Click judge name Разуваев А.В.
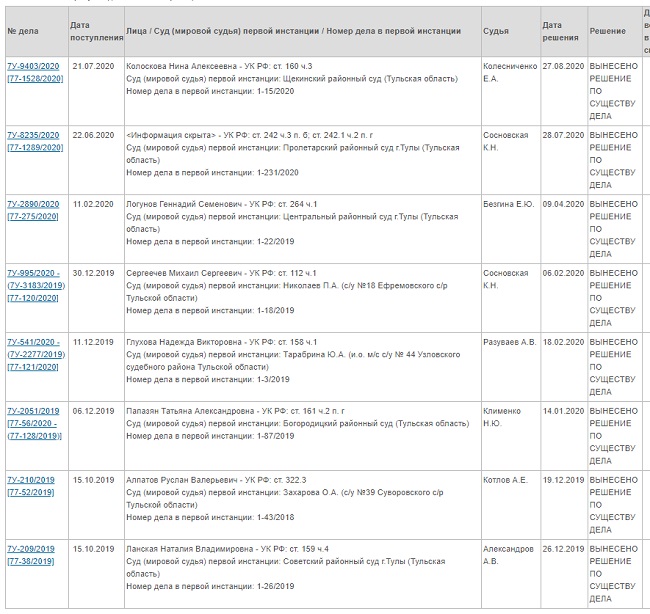The image size is (650, 614). click(x=509, y=342)
